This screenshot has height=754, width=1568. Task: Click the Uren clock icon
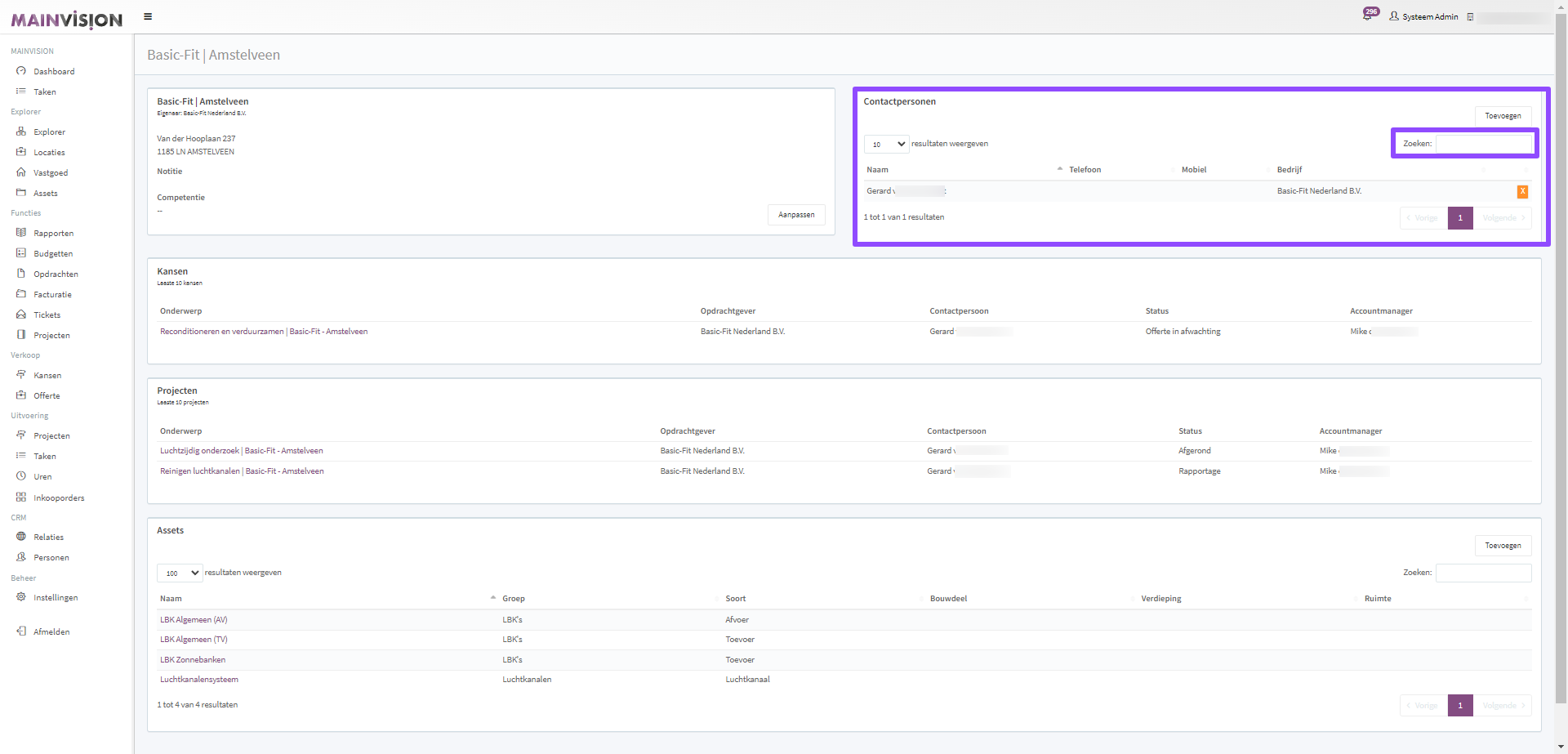coord(21,476)
